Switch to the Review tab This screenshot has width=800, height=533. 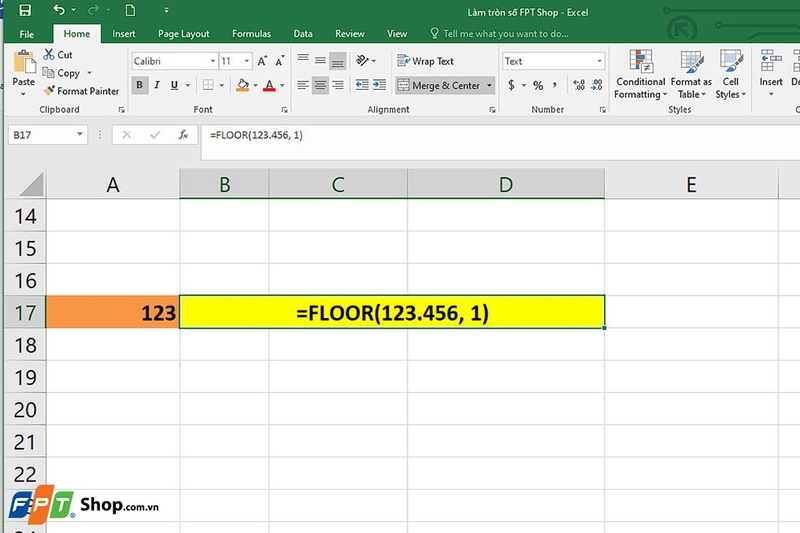[x=349, y=34]
